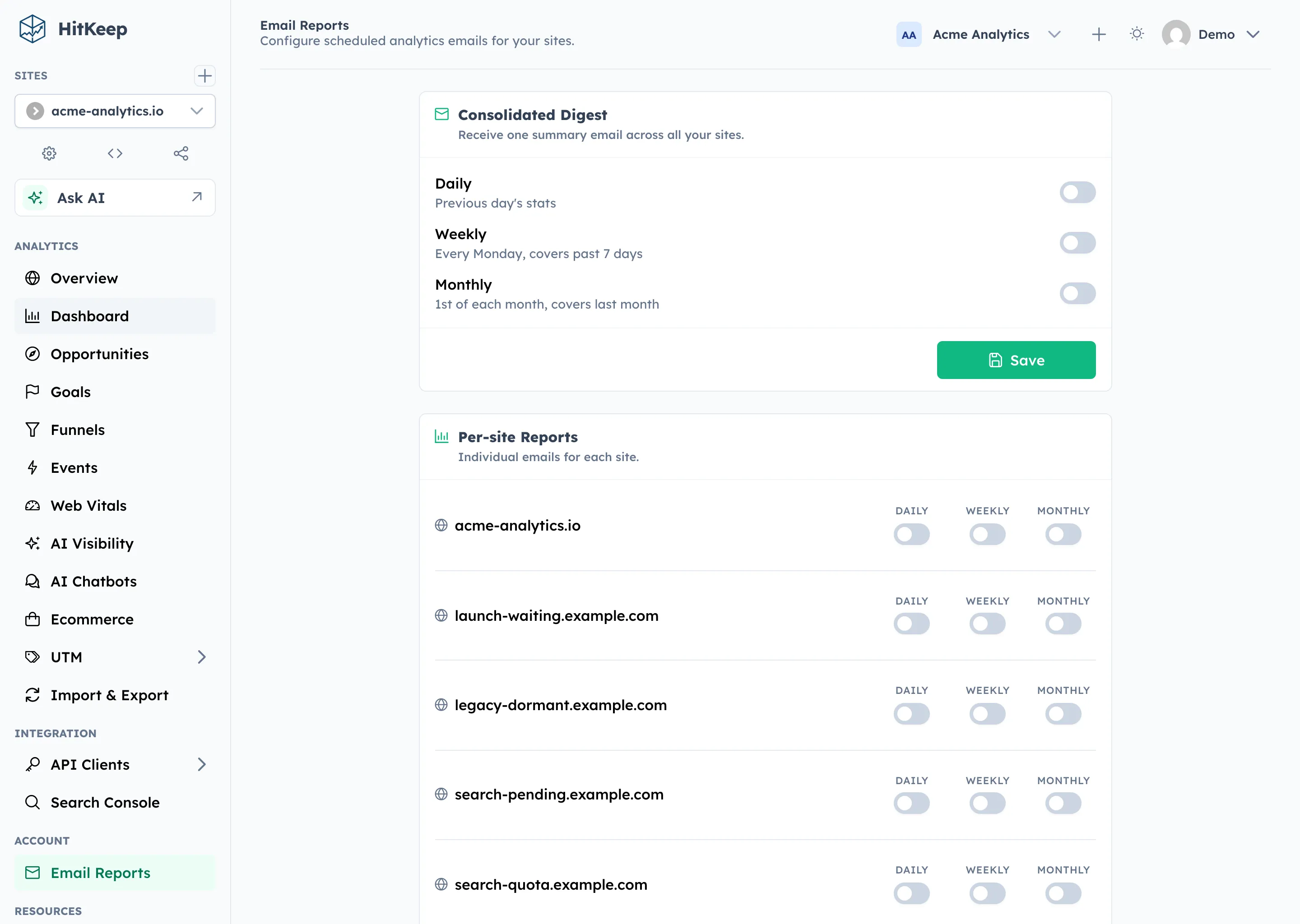
Task: Enable the consolidated Weekly digest toggle
Action: pos(1077,243)
